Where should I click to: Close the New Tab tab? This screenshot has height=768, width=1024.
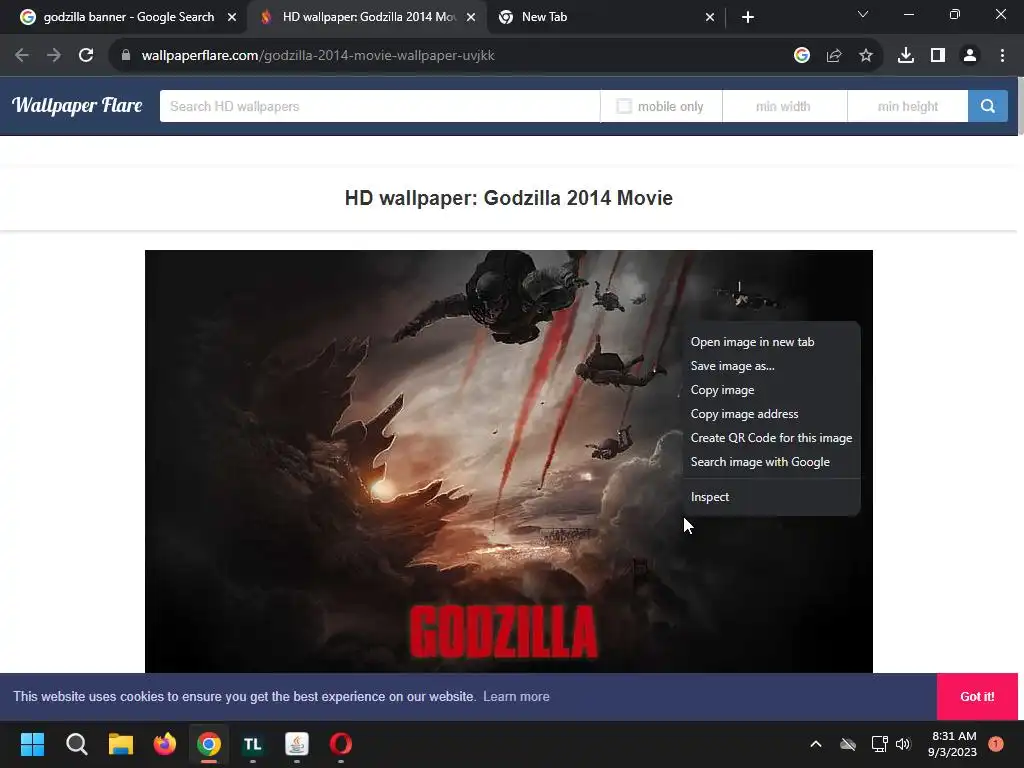(x=710, y=18)
